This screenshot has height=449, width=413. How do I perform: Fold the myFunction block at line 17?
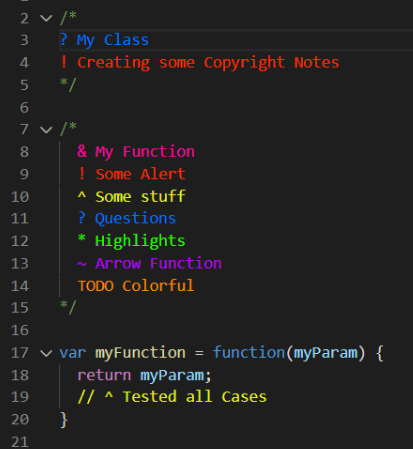tap(46, 353)
